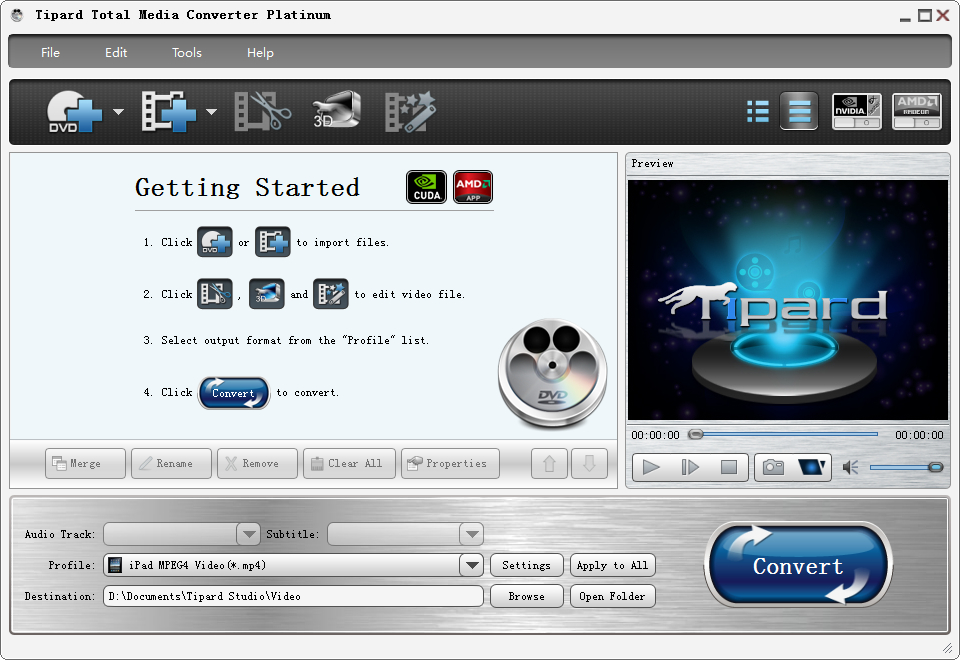The height and width of the screenshot is (660, 960).
Task: Open the Edit menu
Action: click(x=116, y=53)
